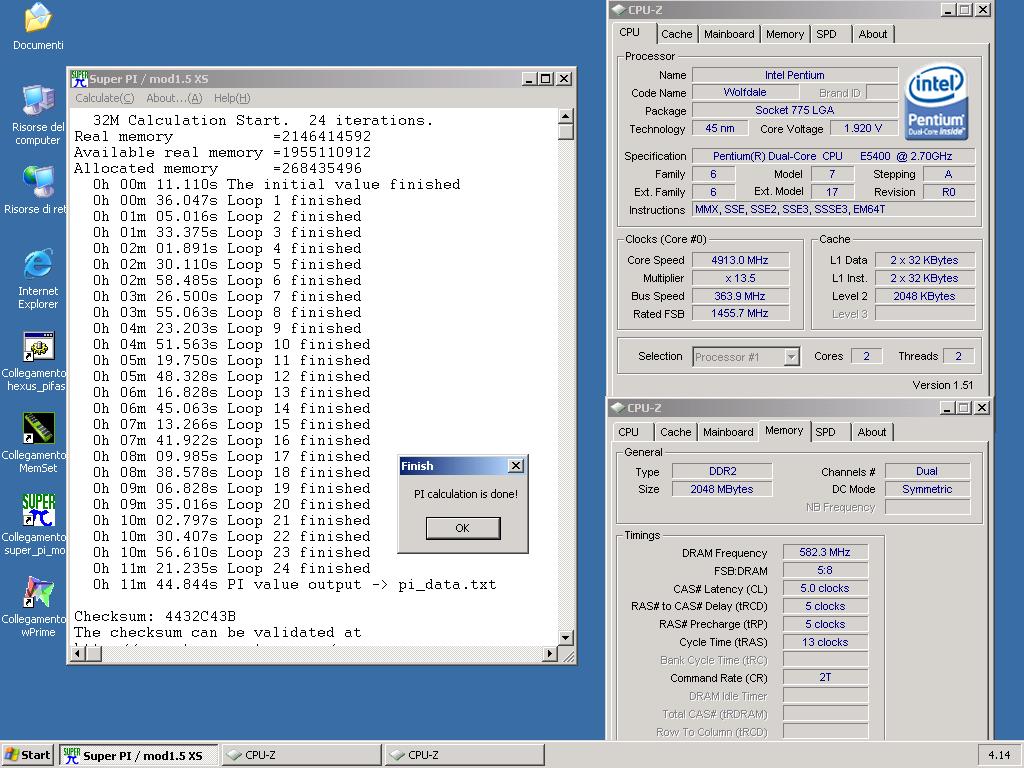The image size is (1024, 768).
Task: Open the Help menu in Super PI
Action: coord(232,98)
